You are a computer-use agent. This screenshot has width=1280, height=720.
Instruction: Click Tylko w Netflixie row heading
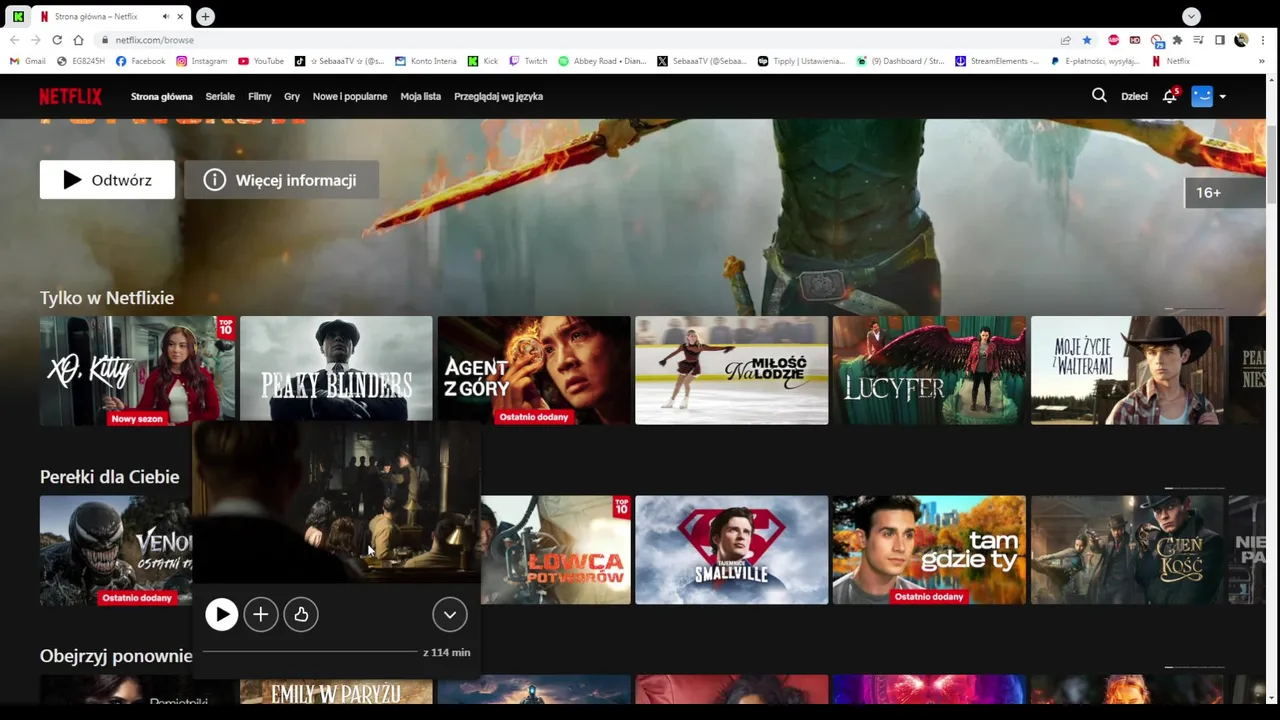[x=107, y=298]
